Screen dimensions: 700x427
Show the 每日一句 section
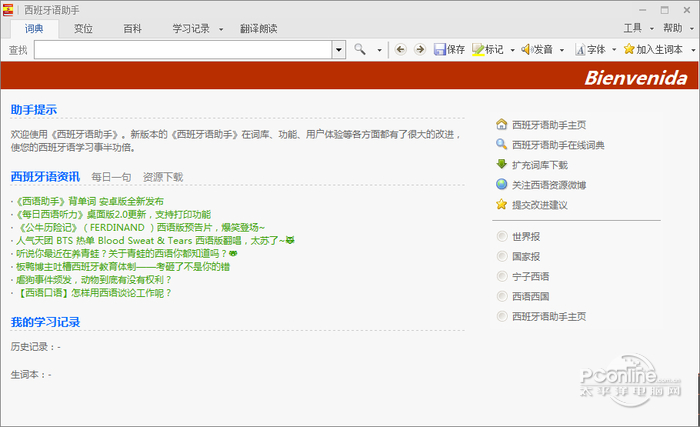(111, 177)
